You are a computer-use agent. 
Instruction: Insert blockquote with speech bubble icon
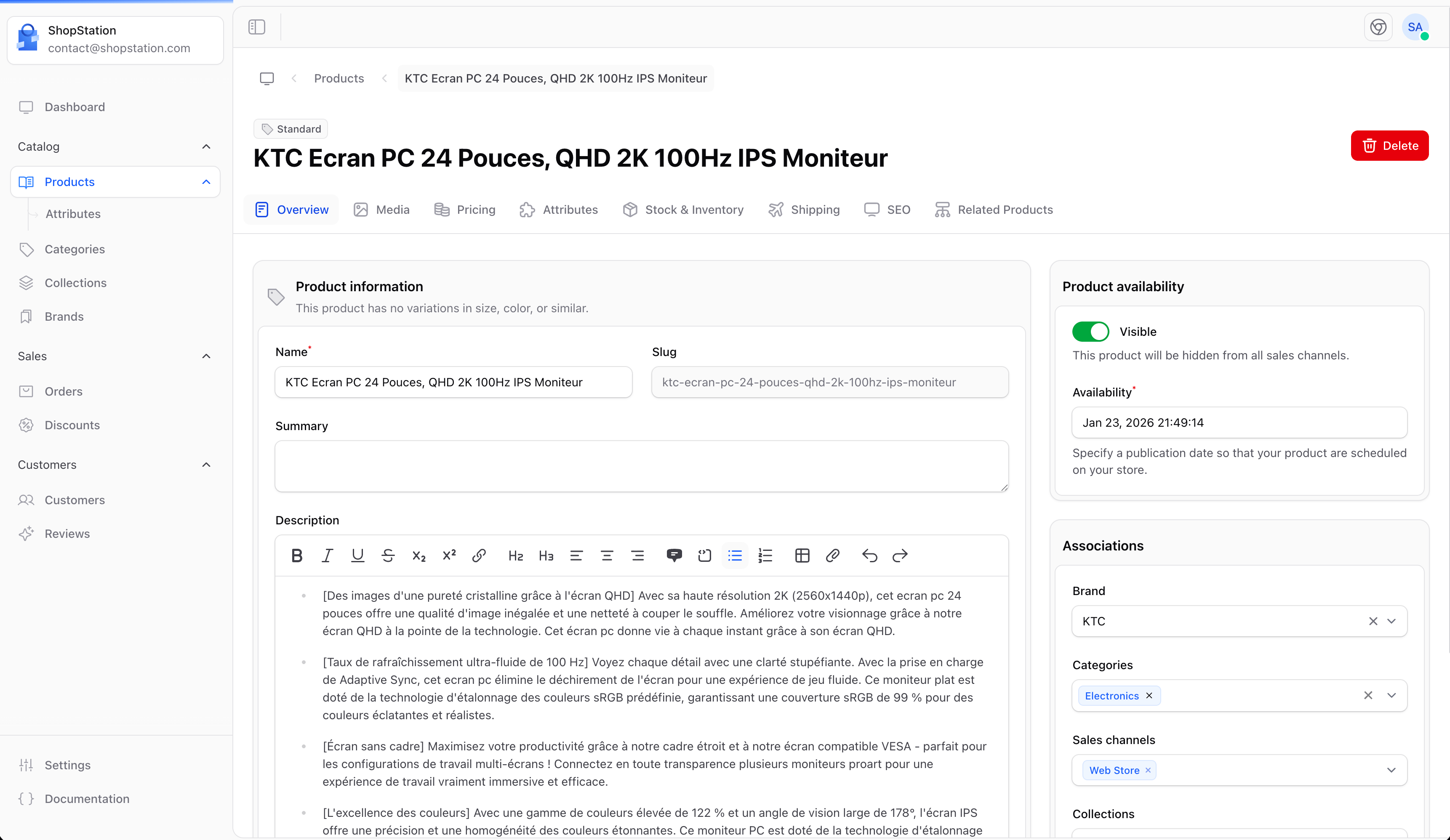pyautogui.click(x=674, y=555)
